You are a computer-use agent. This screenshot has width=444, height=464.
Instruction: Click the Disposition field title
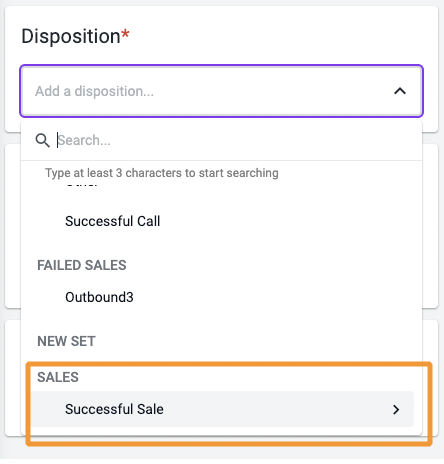[71, 36]
